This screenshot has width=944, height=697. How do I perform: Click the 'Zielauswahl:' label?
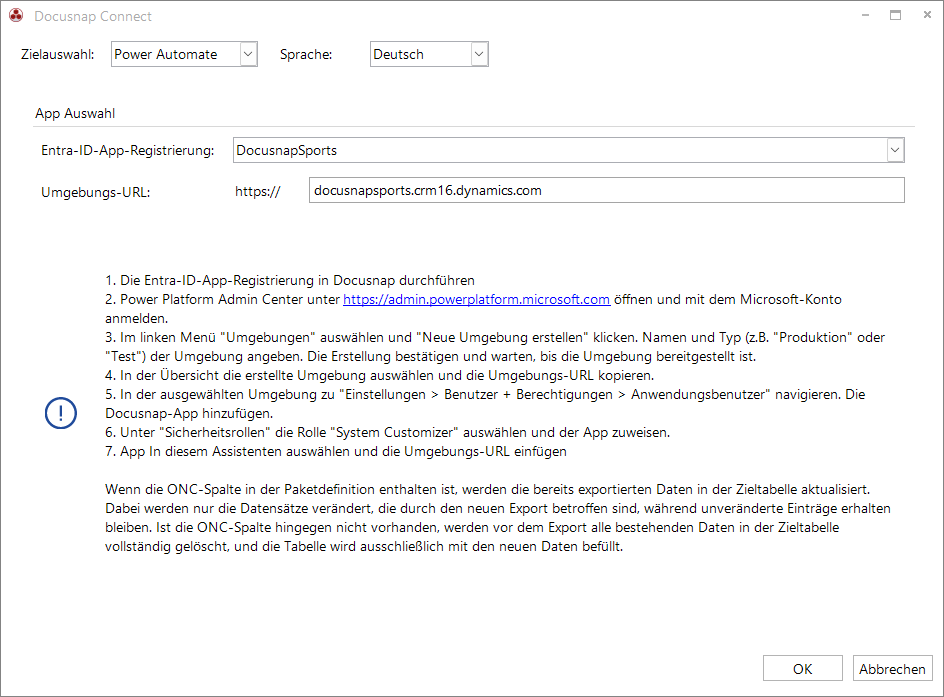point(58,54)
